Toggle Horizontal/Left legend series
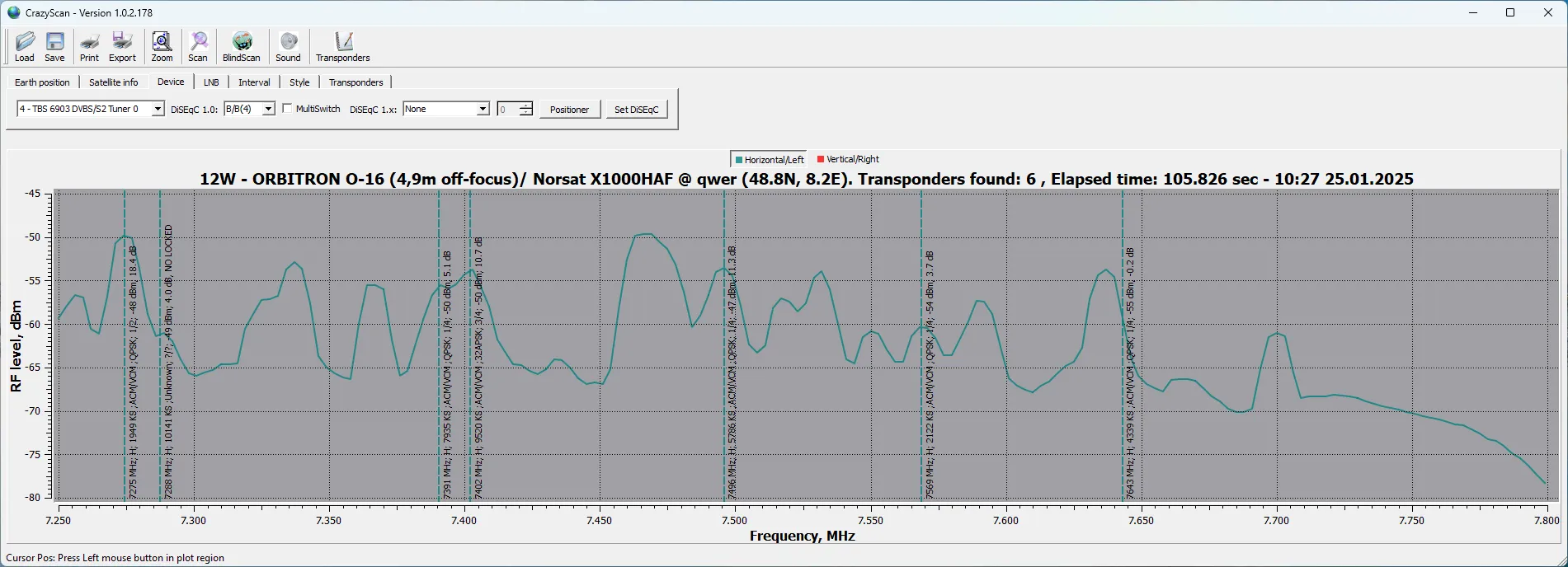This screenshot has width=1568, height=567. pos(769,160)
